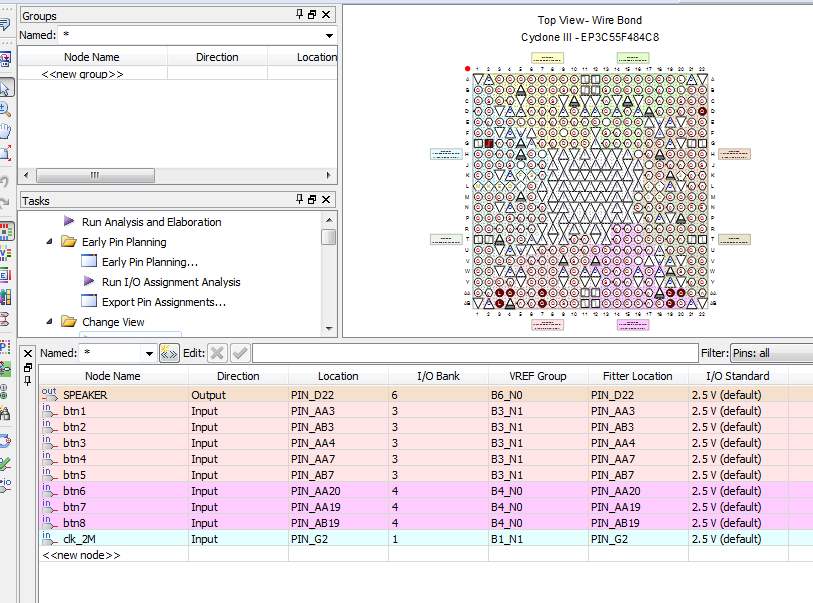Image resolution: width=813 pixels, height=603 pixels.
Task: Run Analysis and Elaboration task
Action: tap(151, 222)
